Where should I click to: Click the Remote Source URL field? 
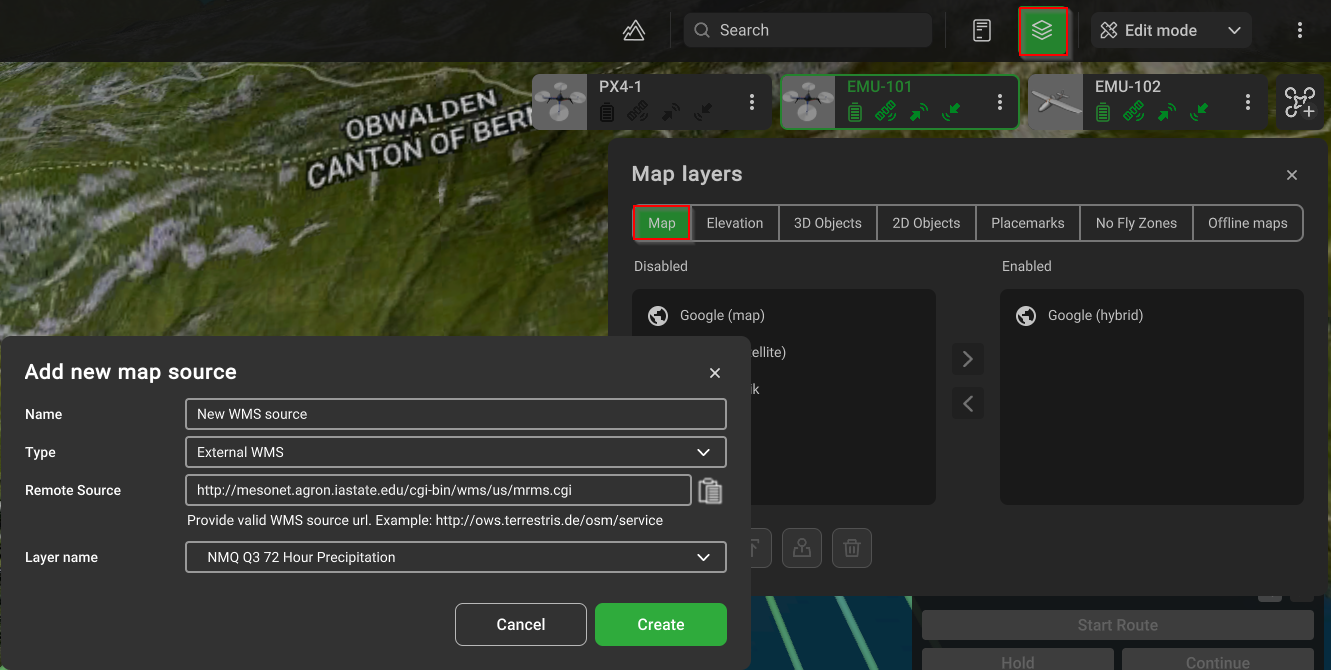pos(438,490)
